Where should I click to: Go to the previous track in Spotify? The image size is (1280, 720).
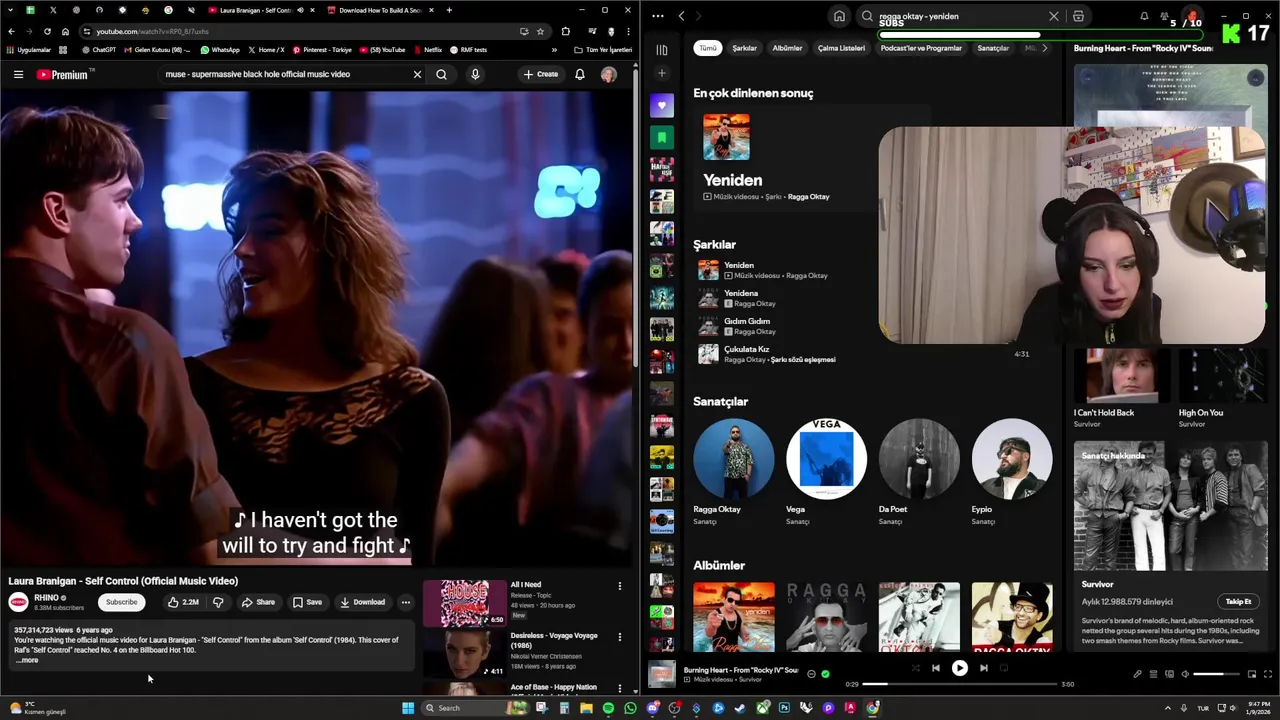[935, 668]
